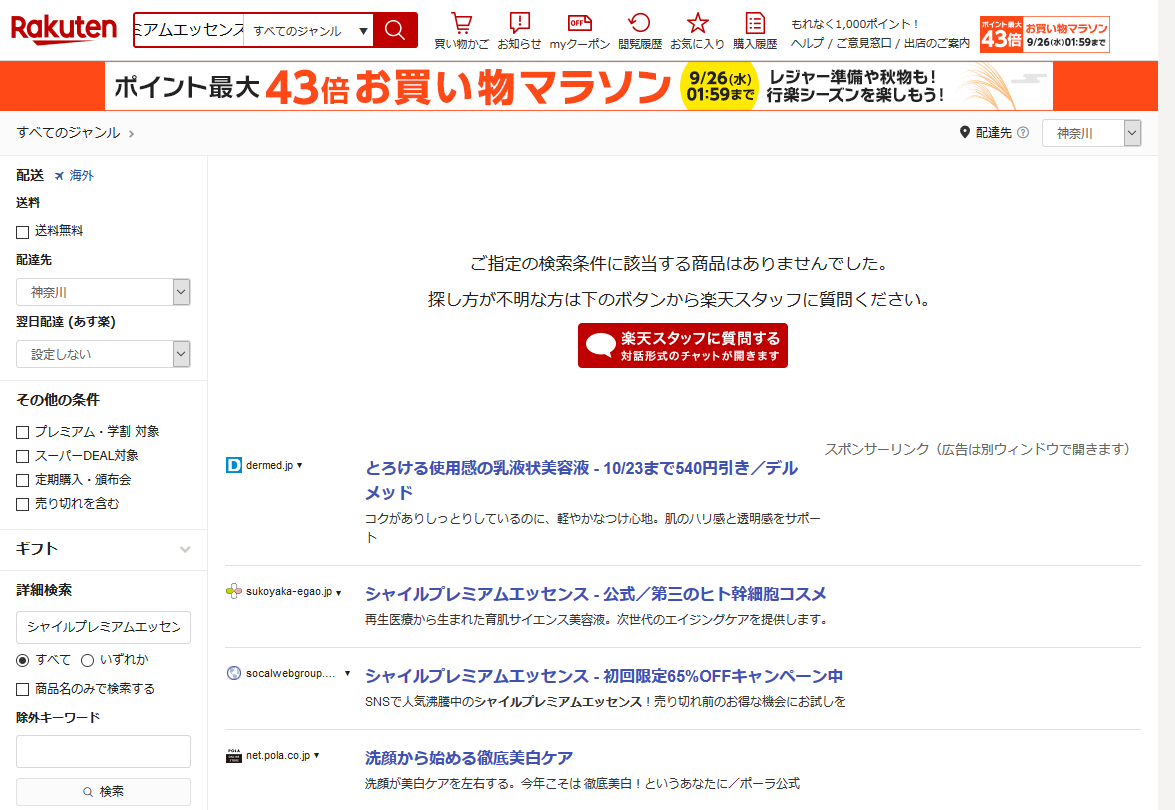This screenshot has width=1175, height=810.
Task: Open net.pola.co.jp ad dropdown arrow
Action: click(317, 755)
